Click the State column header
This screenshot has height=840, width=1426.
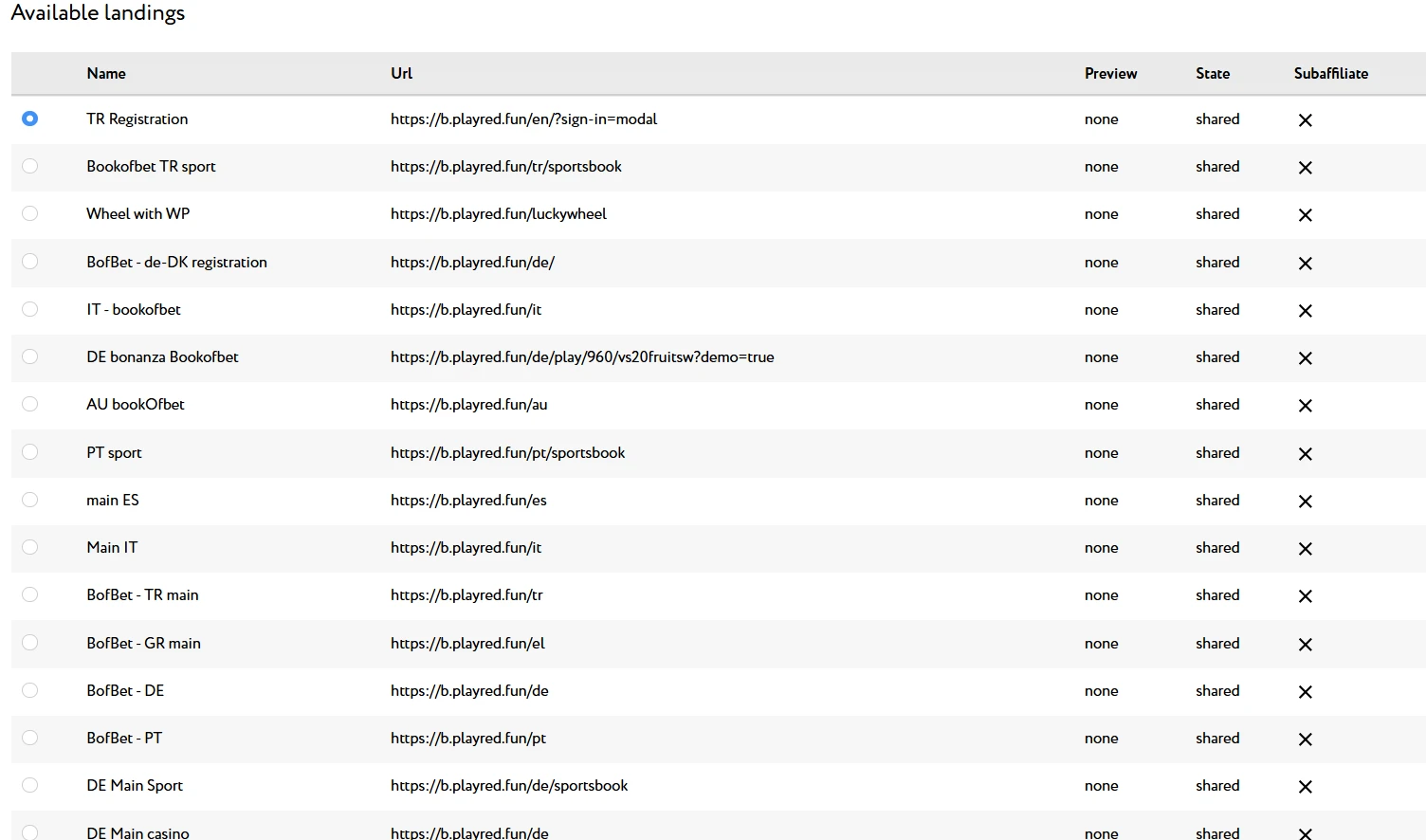1213,73
